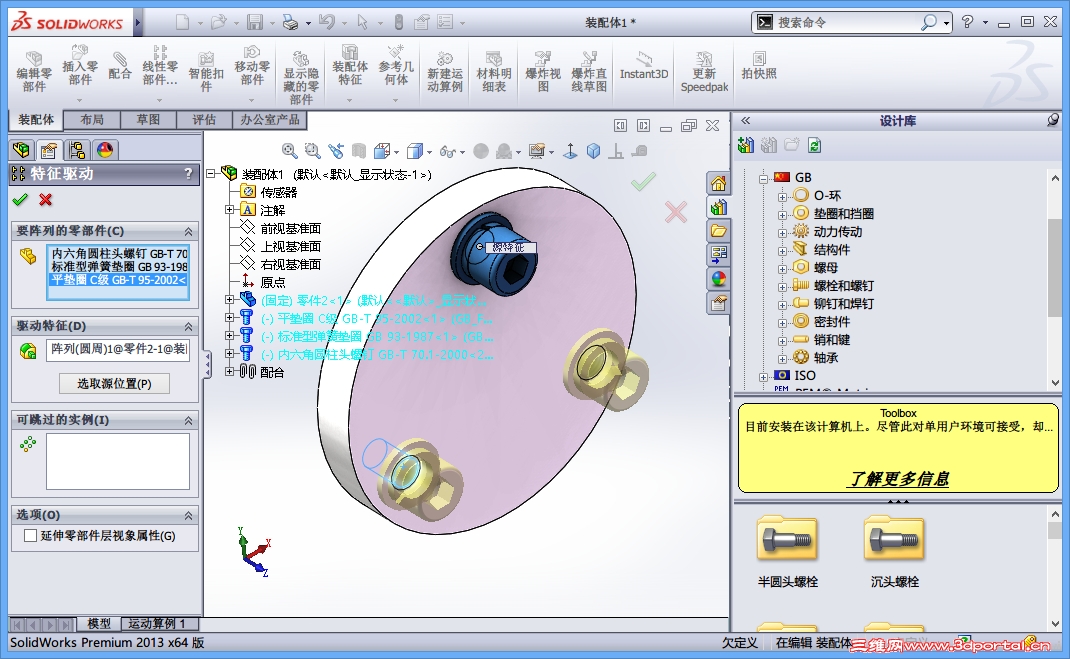Click the 爆炸视图 tool
Image resolution: width=1070 pixels, height=659 pixels.
tap(543, 72)
